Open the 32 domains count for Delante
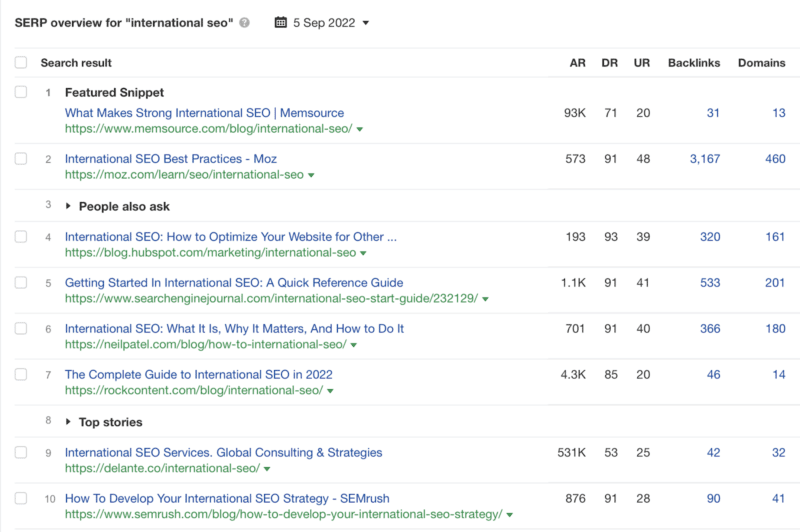This screenshot has height=532, width=800. [x=779, y=452]
